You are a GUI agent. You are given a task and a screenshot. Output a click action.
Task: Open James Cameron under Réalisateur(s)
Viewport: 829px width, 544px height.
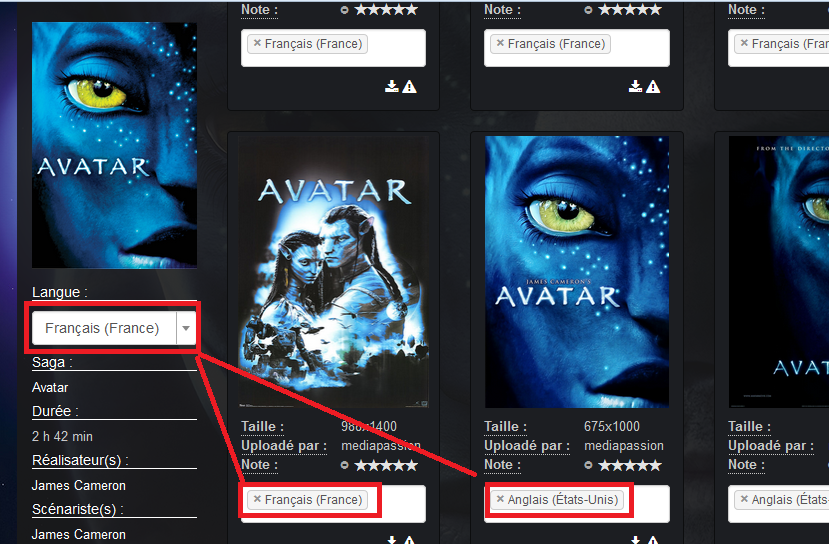[79, 485]
